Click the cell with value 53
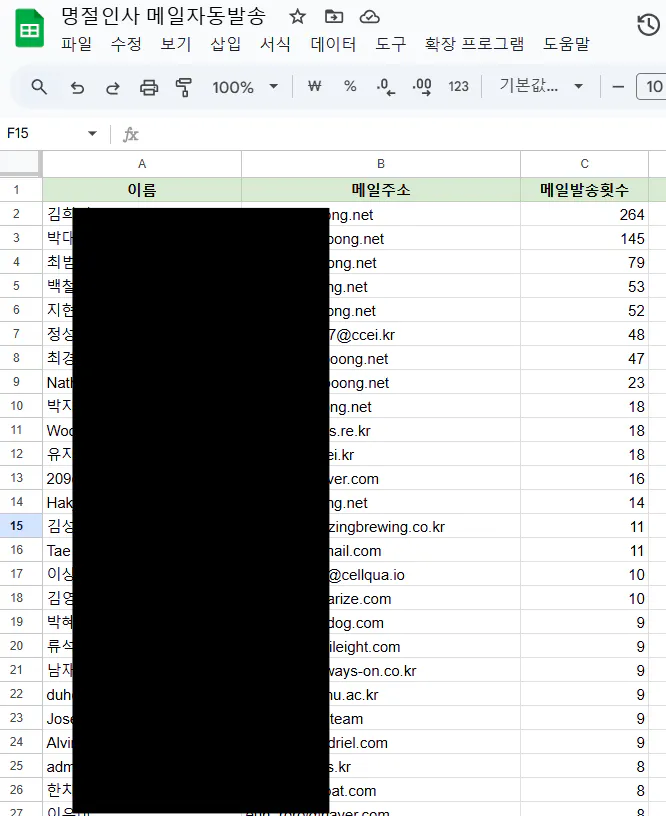The height and width of the screenshot is (816, 666). (x=584, y=286)
